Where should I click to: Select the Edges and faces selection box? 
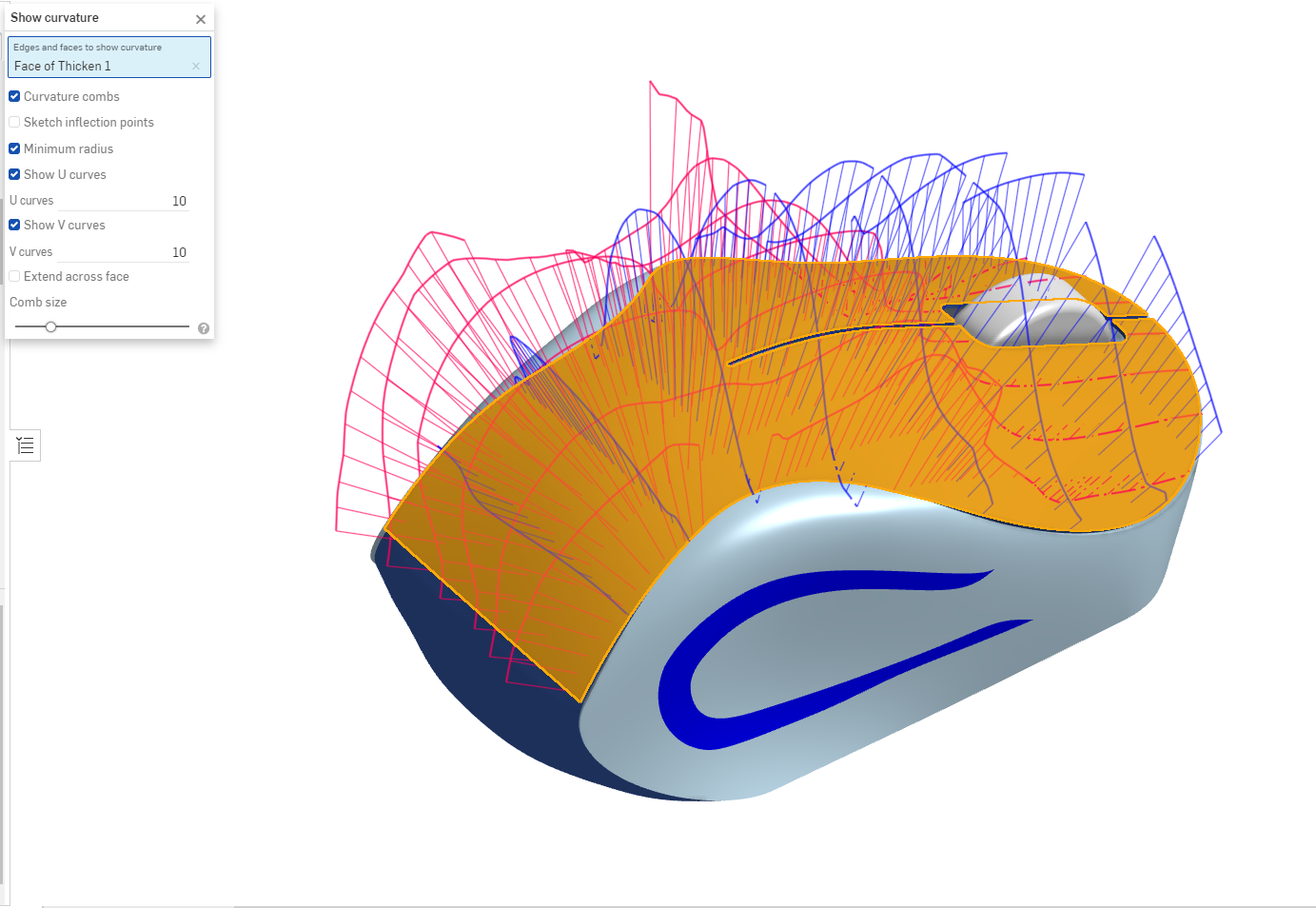pyautogui.click(x=109, y=57)
